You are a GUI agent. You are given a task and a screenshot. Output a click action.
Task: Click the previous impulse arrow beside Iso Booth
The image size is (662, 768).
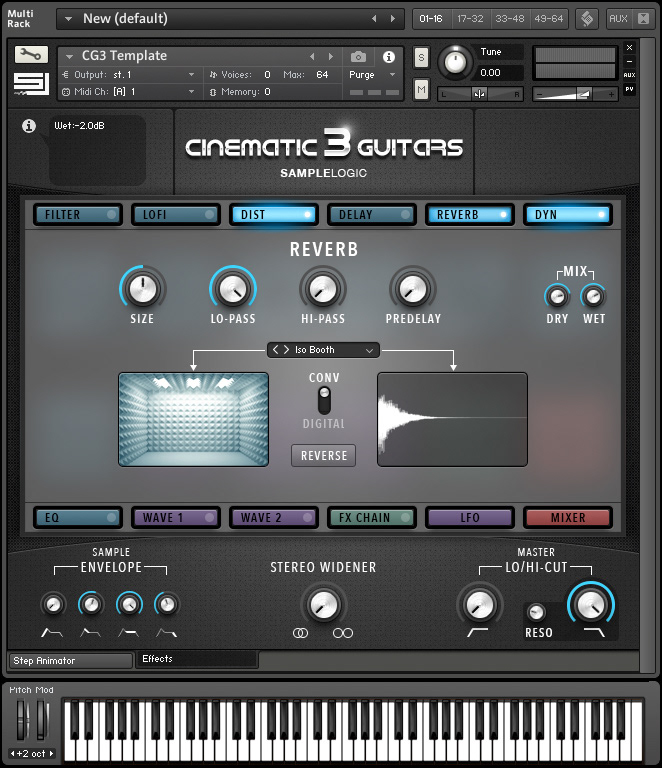[x=276, y=350]
